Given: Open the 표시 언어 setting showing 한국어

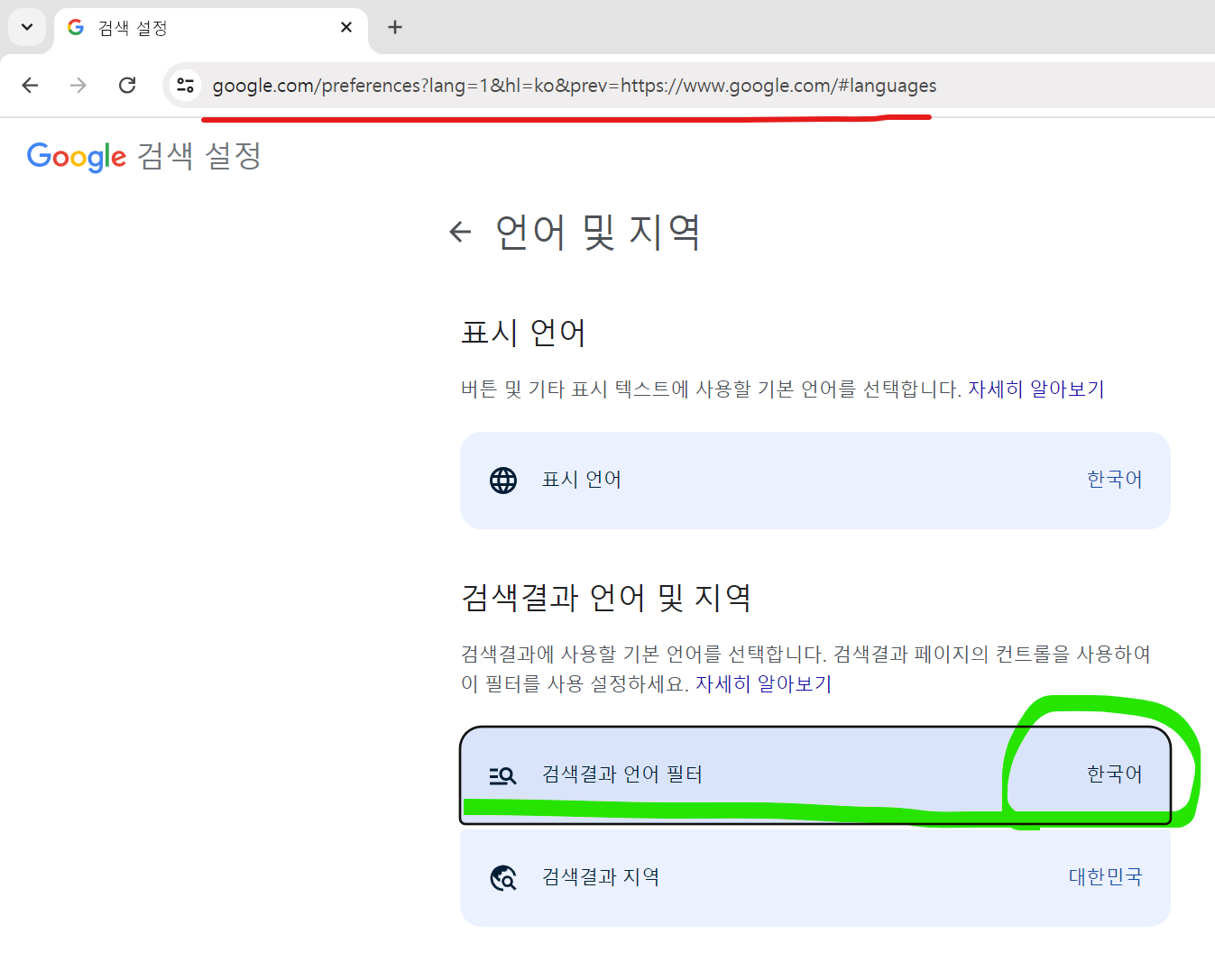Looking at the screenshot, I should click(812, 480).
